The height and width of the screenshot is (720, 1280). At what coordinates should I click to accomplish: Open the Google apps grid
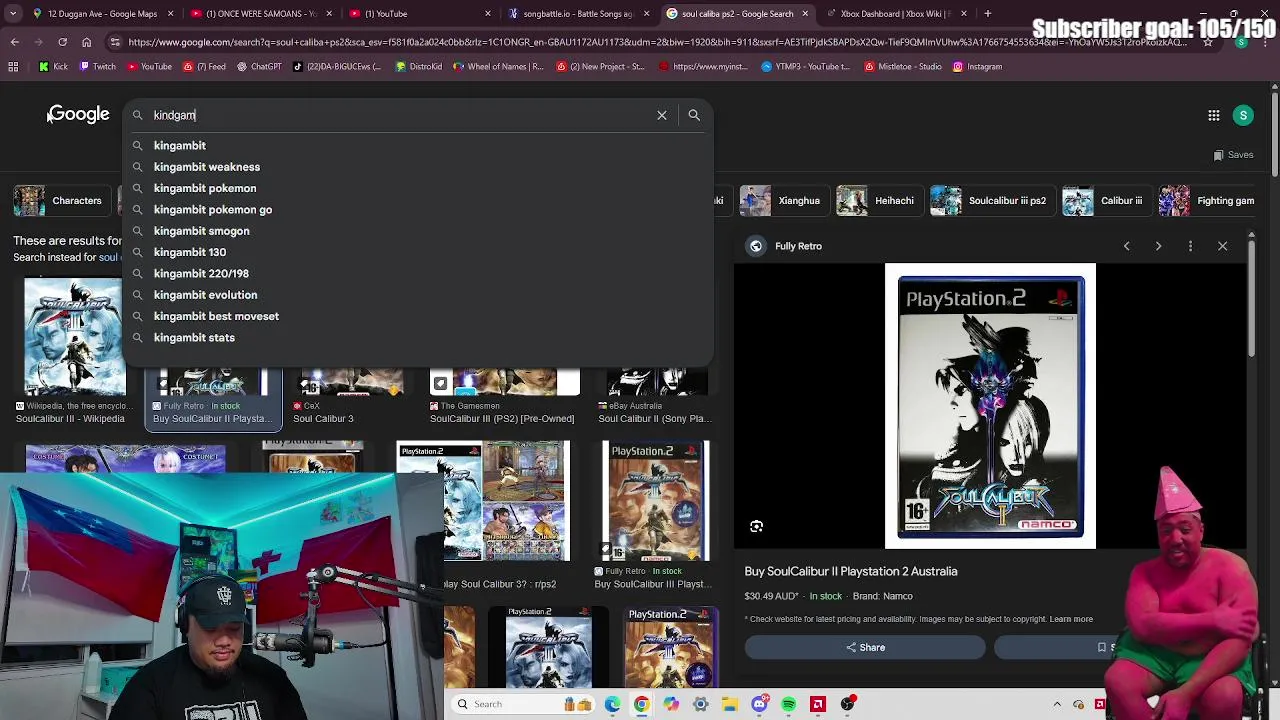click(x=1214, y=115)
